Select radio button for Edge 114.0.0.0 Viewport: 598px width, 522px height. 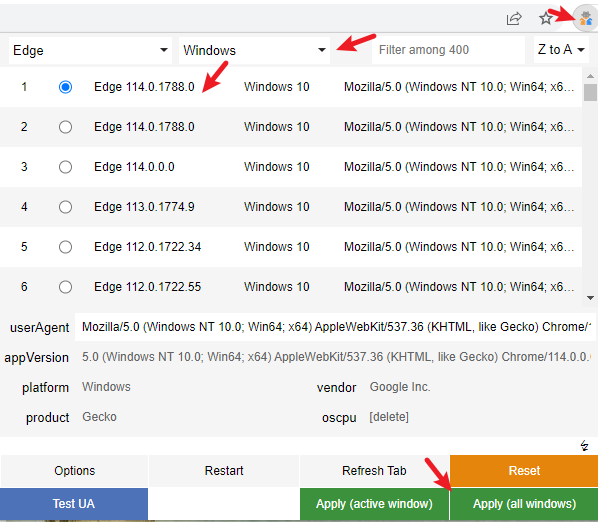coord(65,167)
